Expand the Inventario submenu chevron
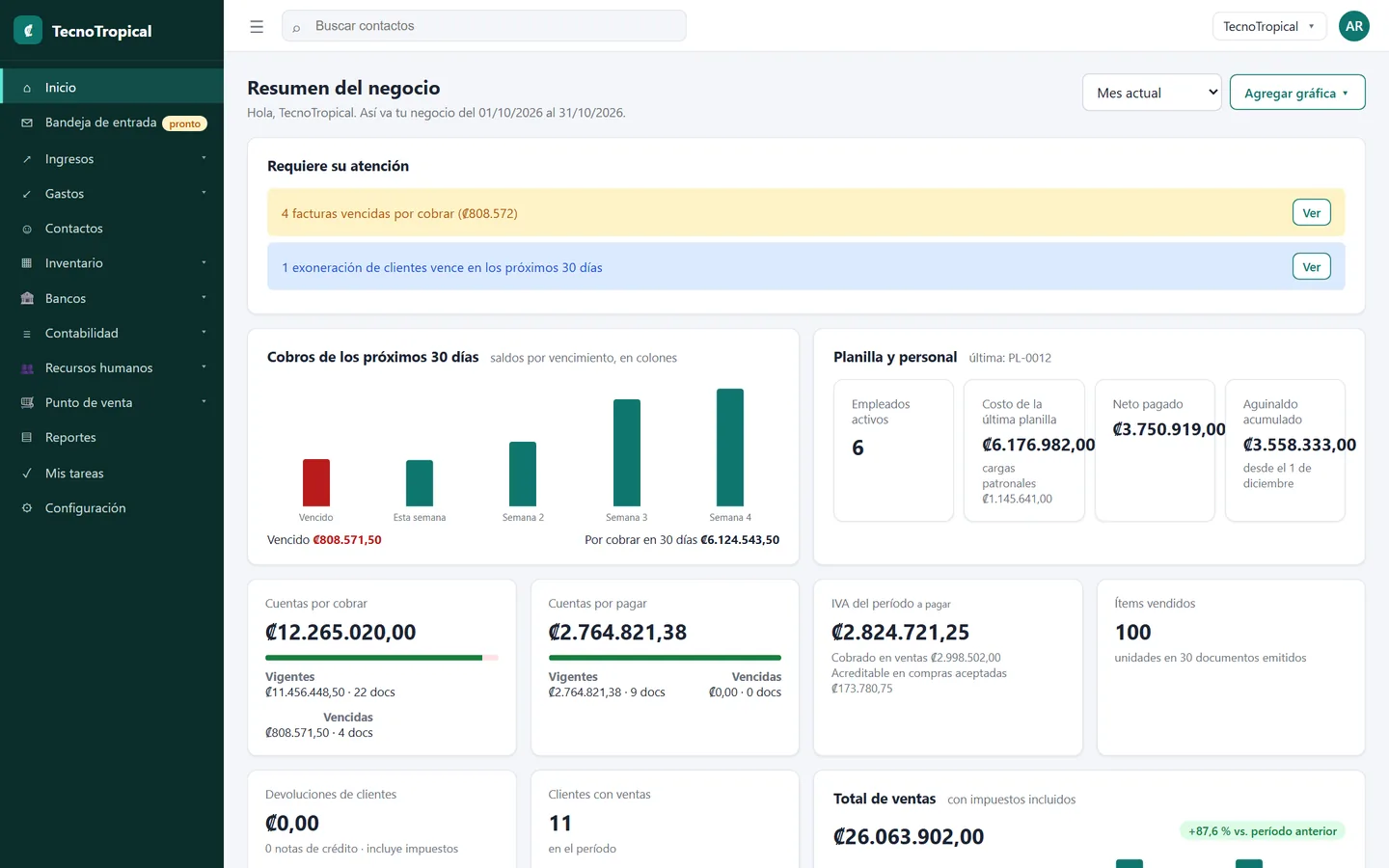This screenshot has width=1389, height=868. 204,262
